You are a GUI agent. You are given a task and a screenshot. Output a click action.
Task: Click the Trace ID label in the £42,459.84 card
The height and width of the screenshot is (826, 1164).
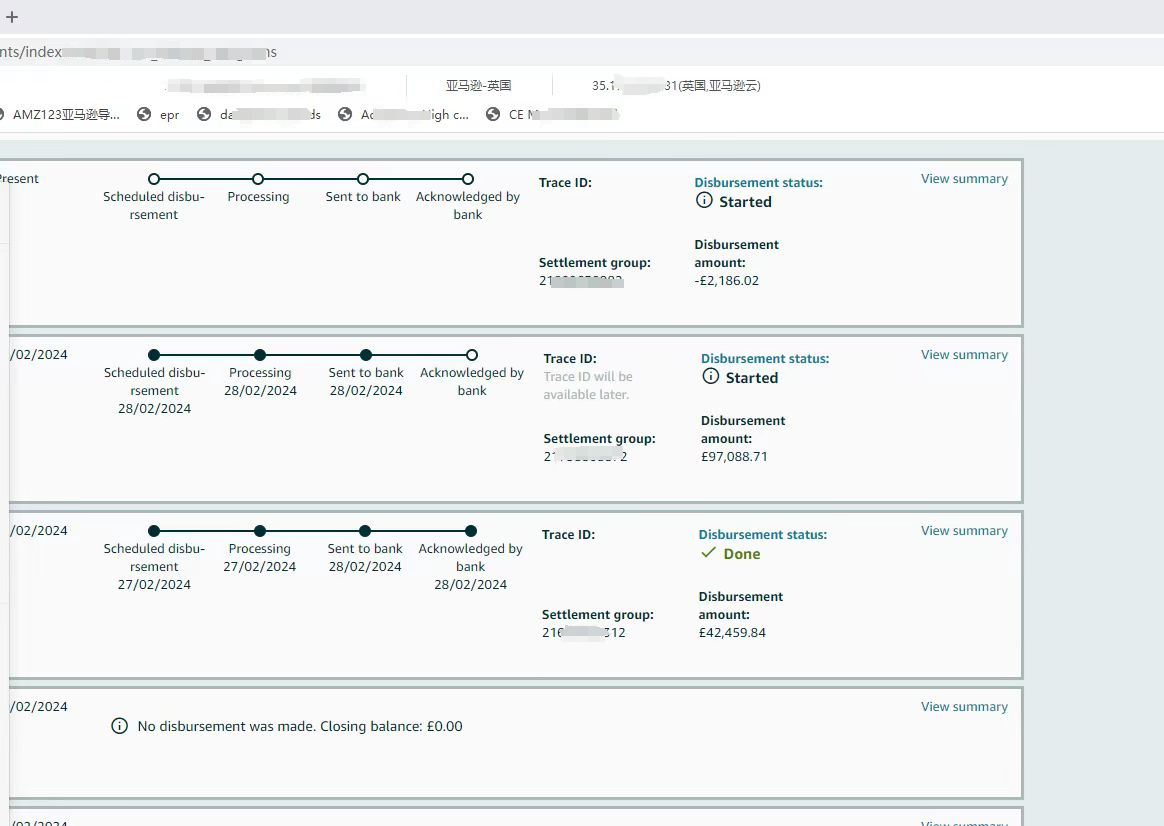click(569, 534)
